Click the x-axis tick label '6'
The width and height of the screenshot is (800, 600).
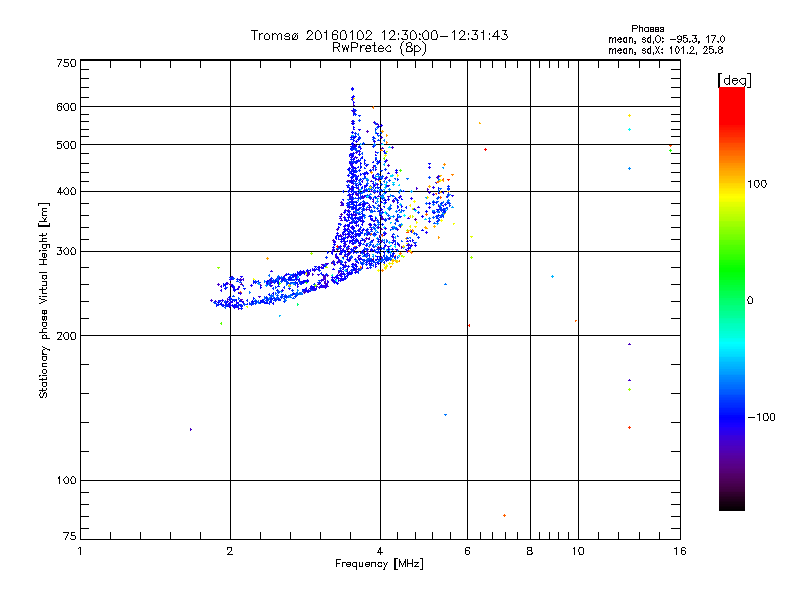coord(467,551)
